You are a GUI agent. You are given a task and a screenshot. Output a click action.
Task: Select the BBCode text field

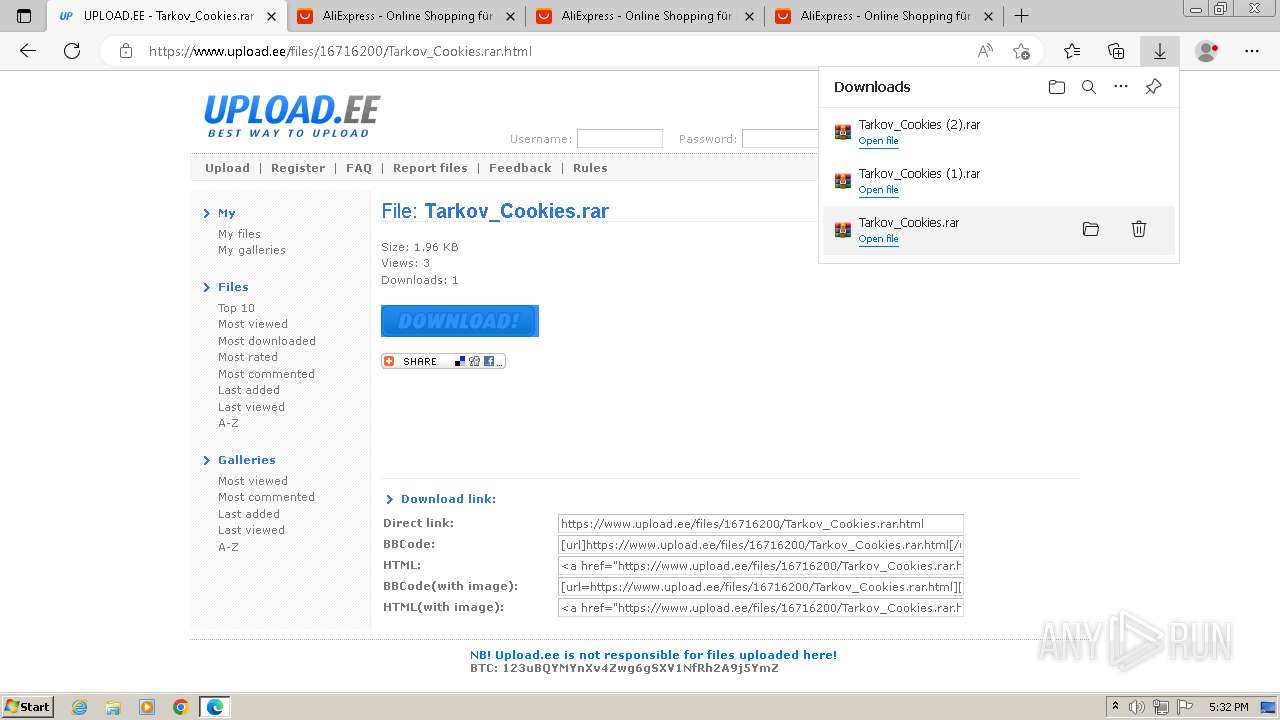click(761, 545)
